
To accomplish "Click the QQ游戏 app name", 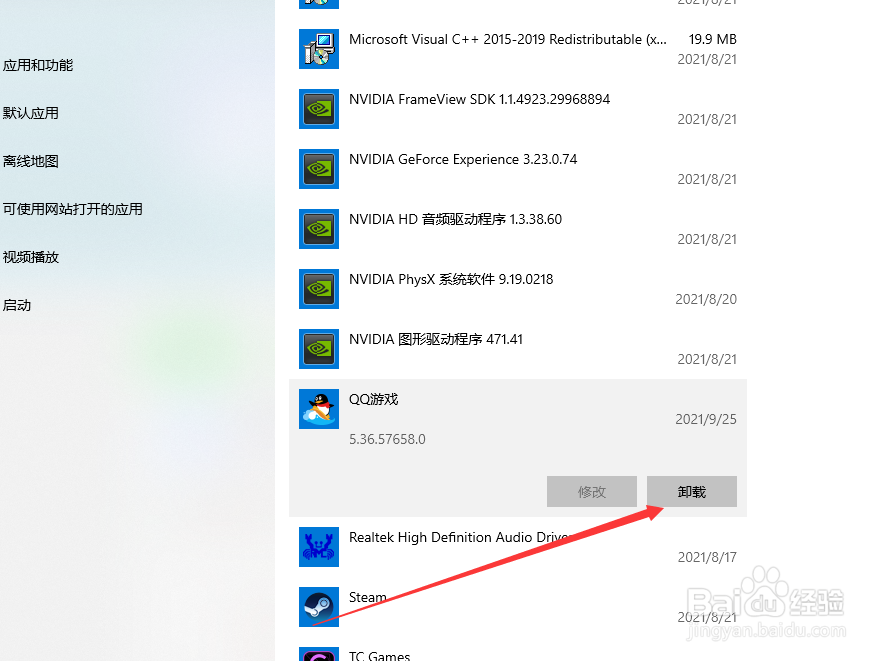I will pos(373,399).
